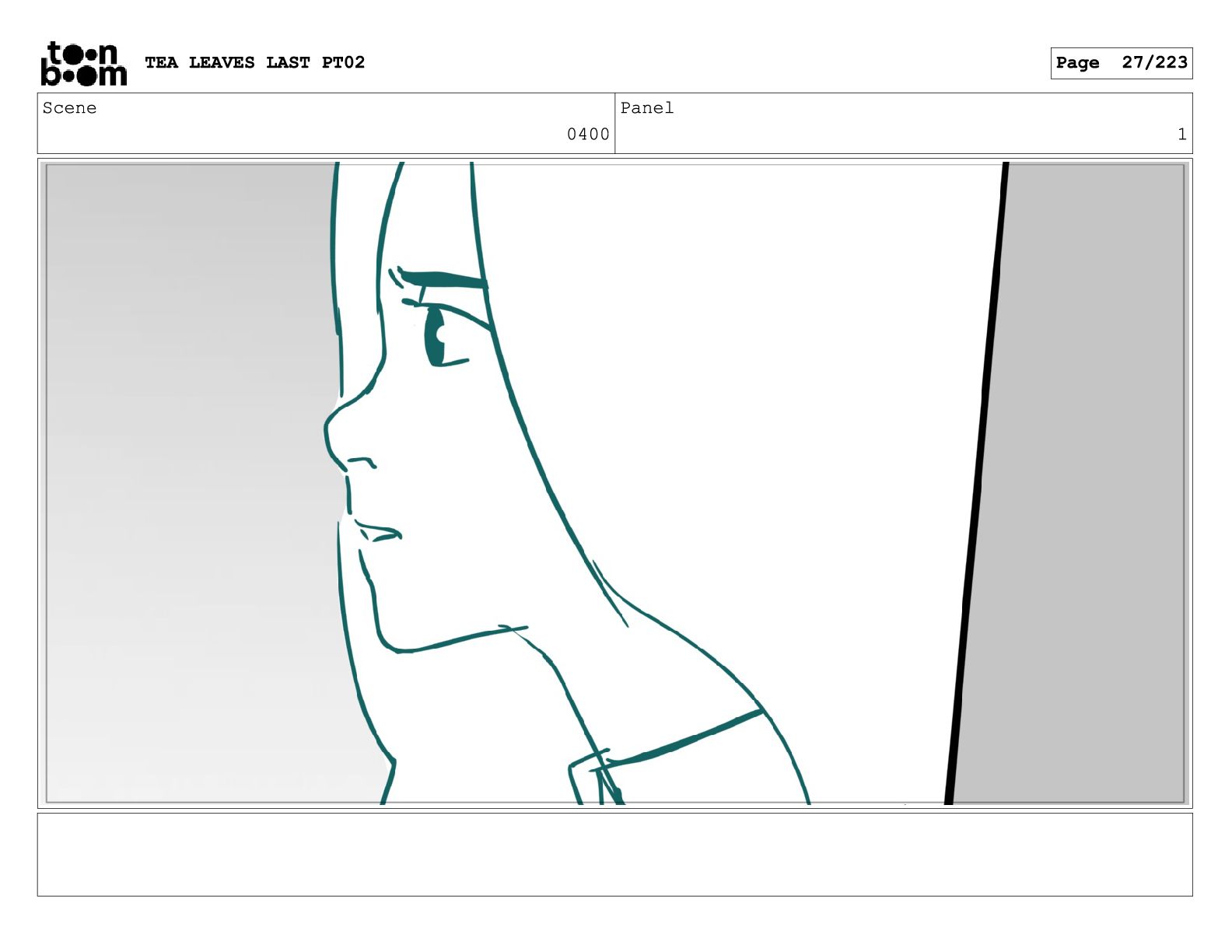Select the title text 'TEA LEAVES LAST PT02'
1232x952 pixels.
(254, 62)
